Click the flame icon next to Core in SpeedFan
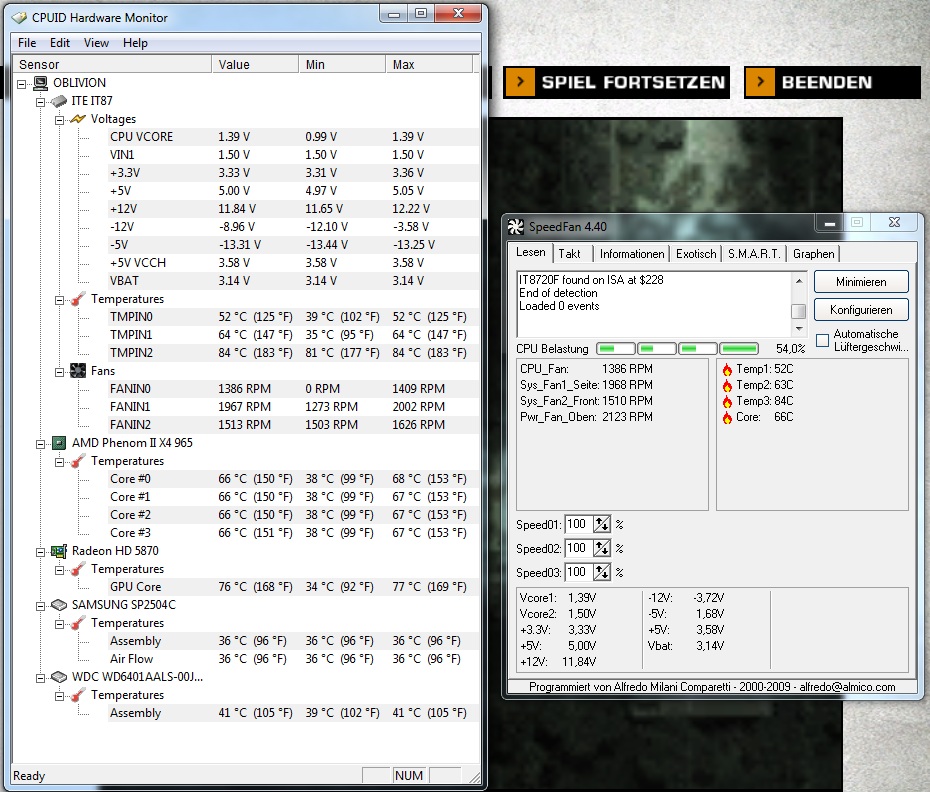The width and height of the screenshot is (930, 792). tap(727, 418)
